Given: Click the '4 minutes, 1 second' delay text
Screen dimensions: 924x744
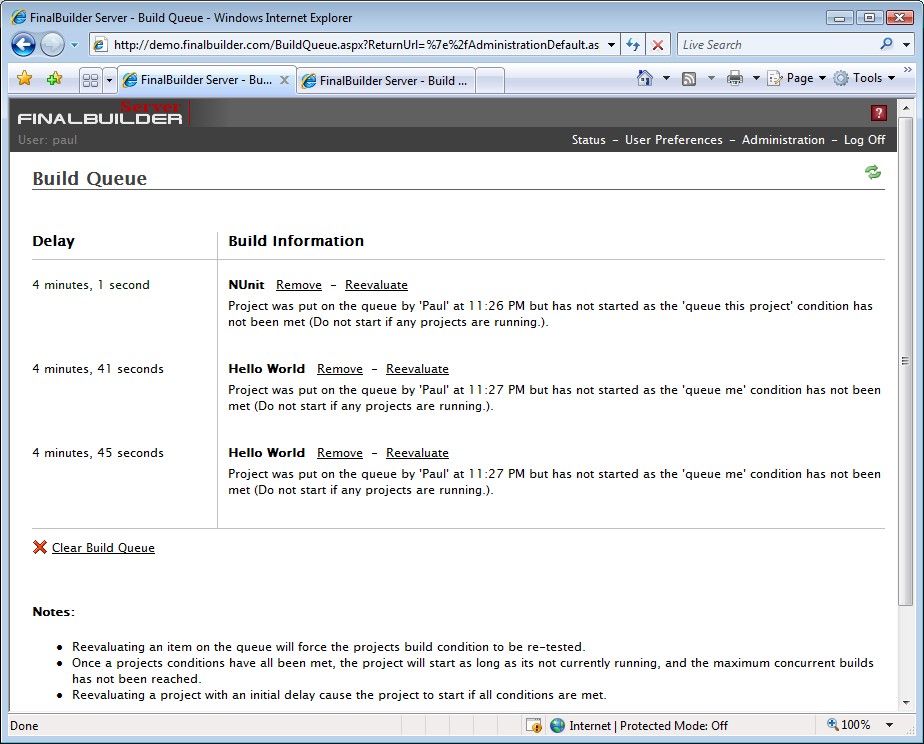Looking at the screenshot, I should coord(91,285).
